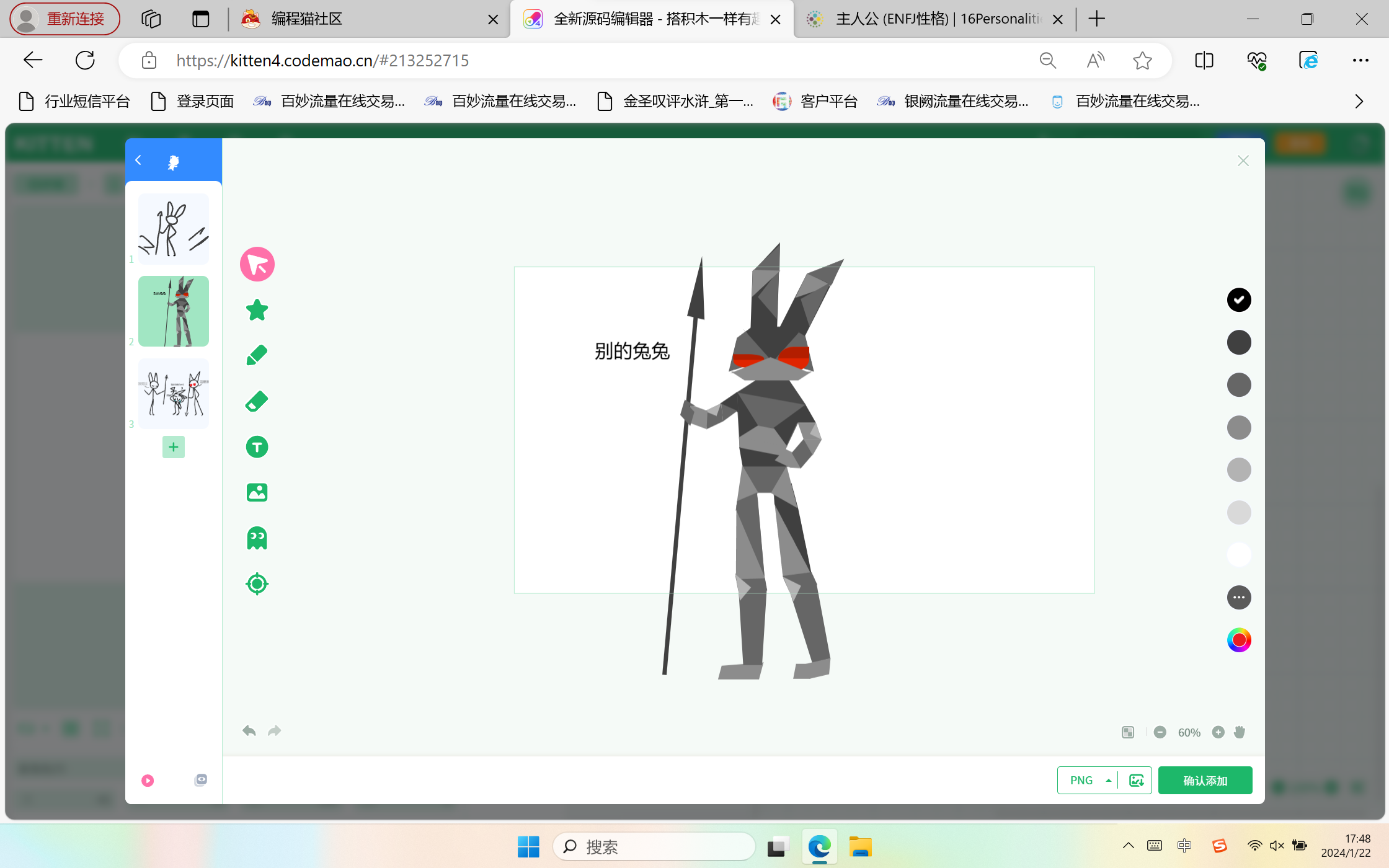Click the pink play icon in sidebar
1389x868 pixels.
click(148, 781)
